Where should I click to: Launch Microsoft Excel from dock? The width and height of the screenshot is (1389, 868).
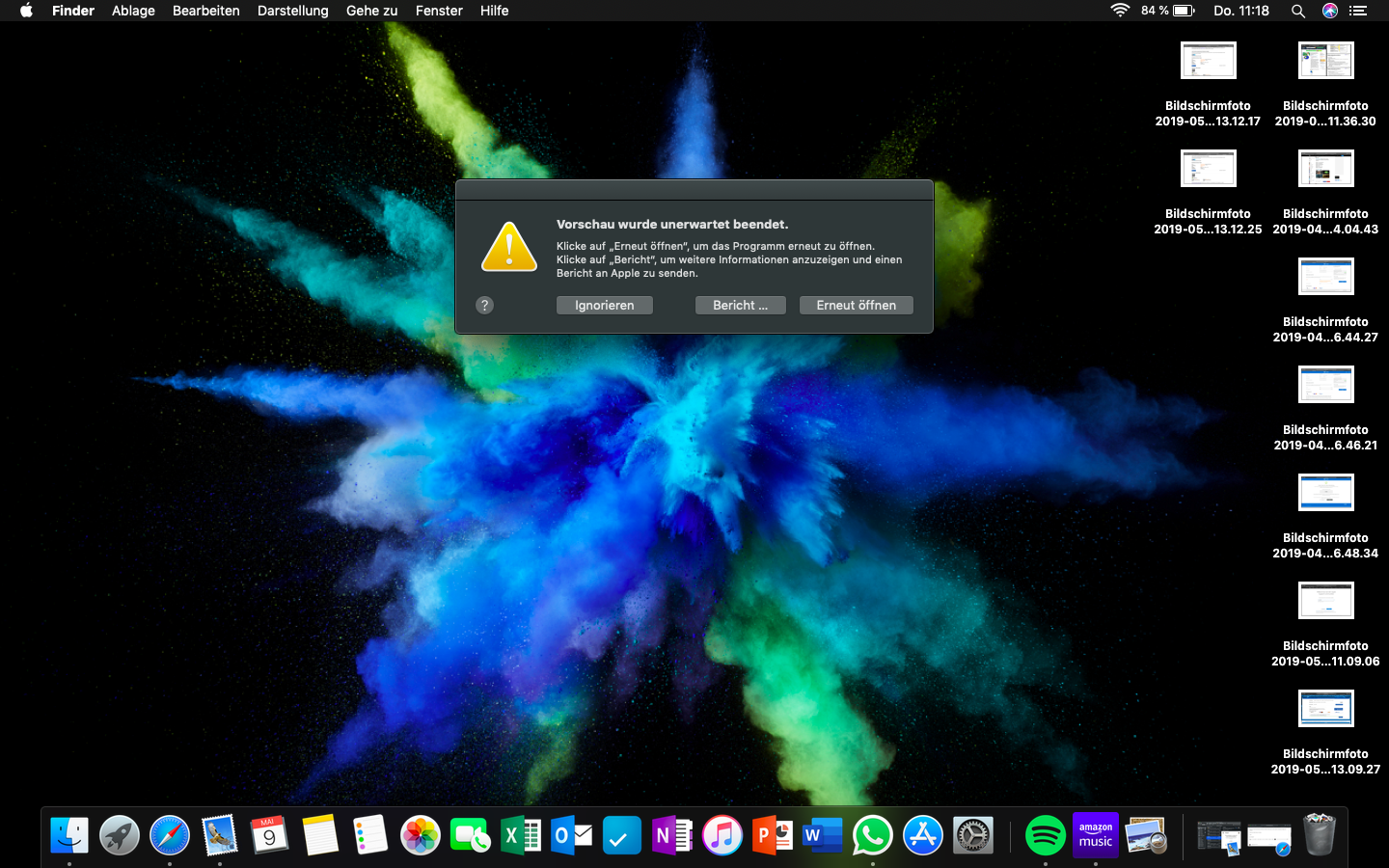(x=521, y=835)
